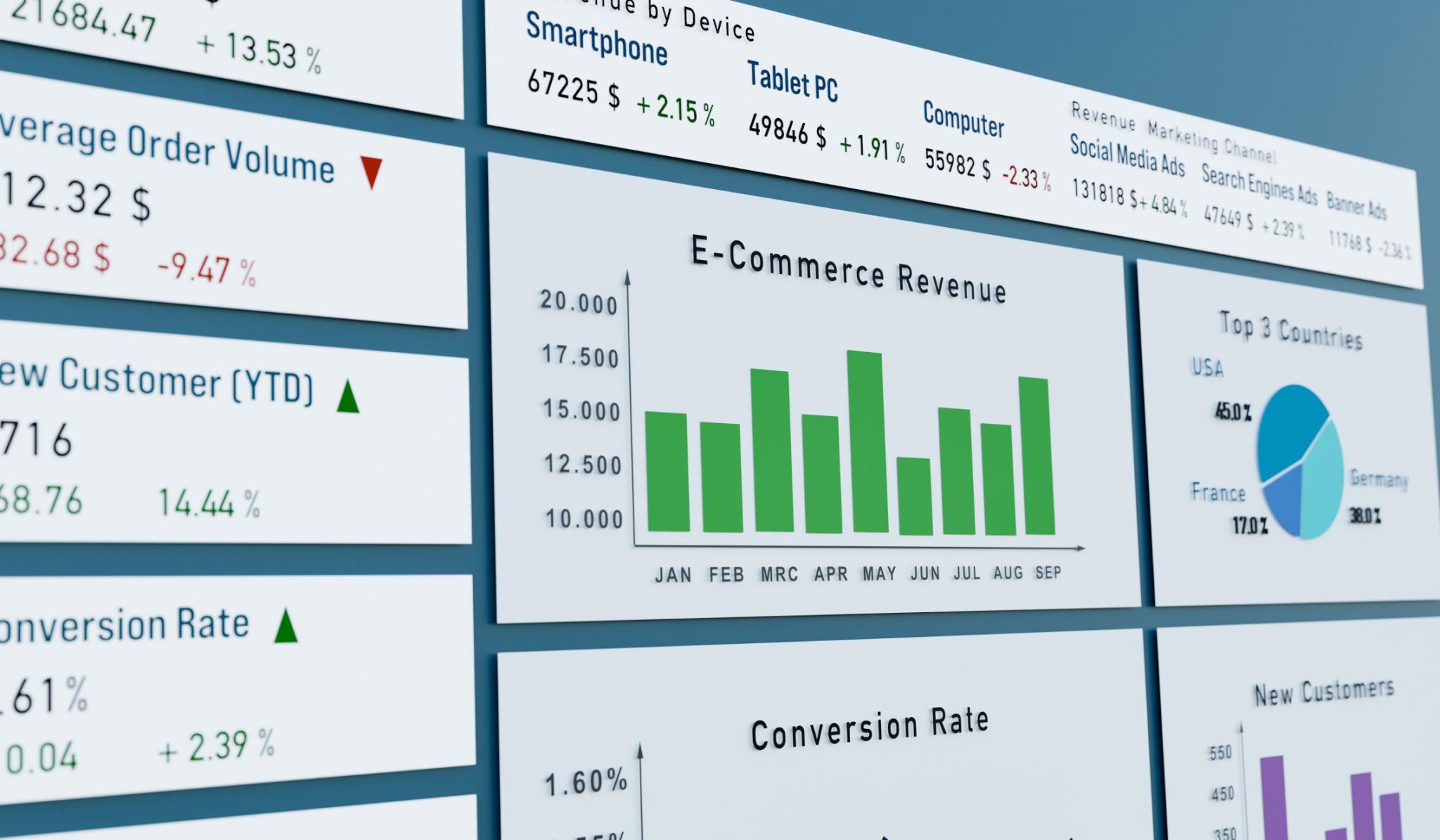
Task: Click the 14.44 % new customer change
Action: point(209,503)
